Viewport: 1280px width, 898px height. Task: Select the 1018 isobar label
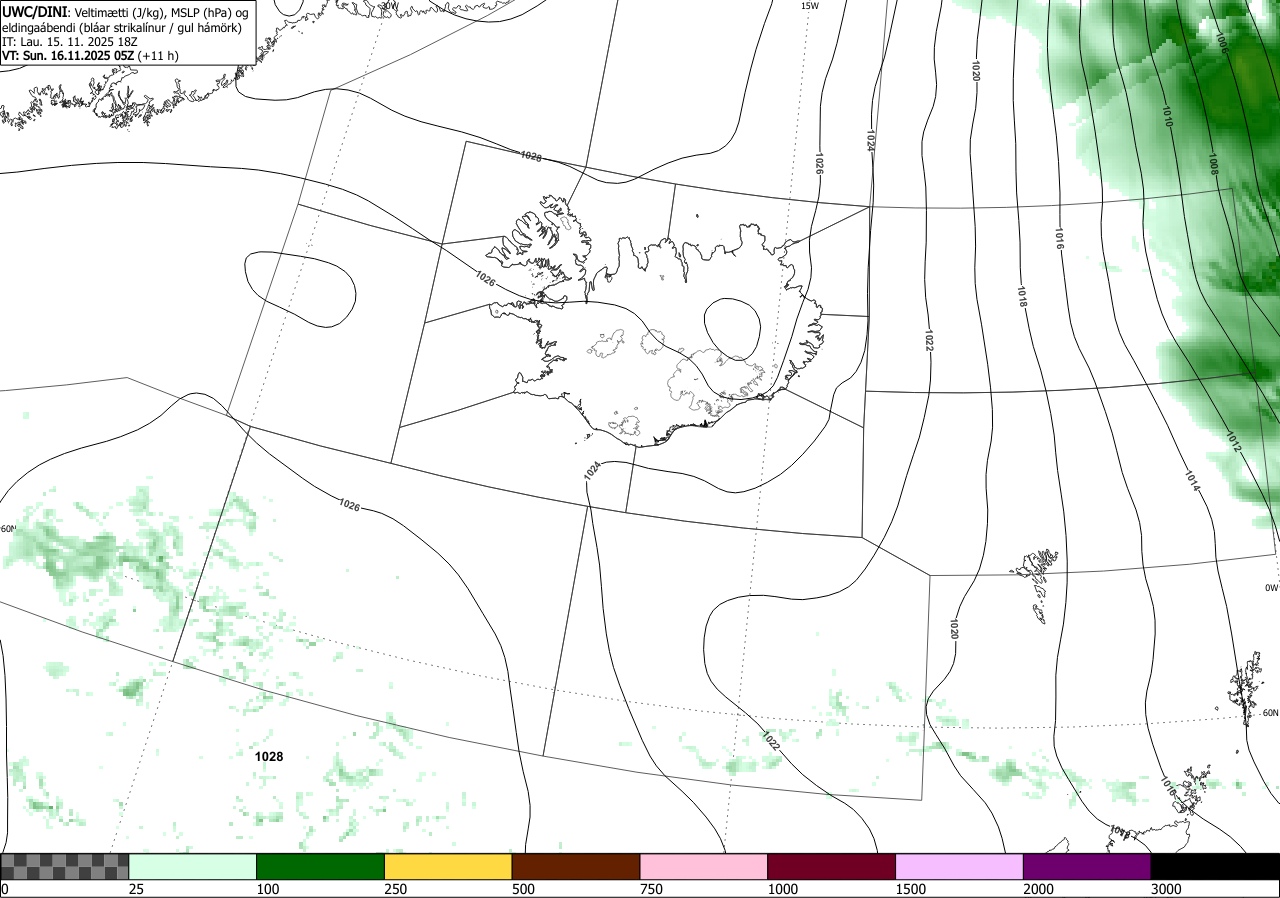[1023, 297]
